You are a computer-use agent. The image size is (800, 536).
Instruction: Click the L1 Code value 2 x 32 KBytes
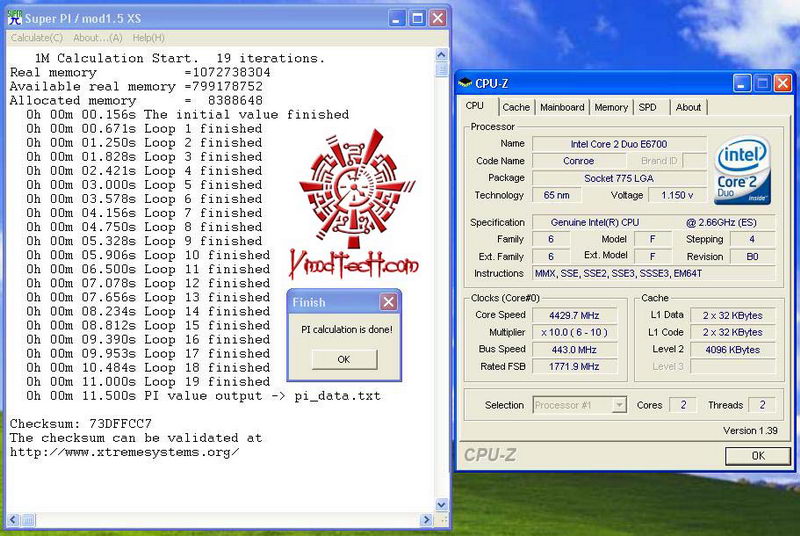pyautogui.click(x=733, y=332)
